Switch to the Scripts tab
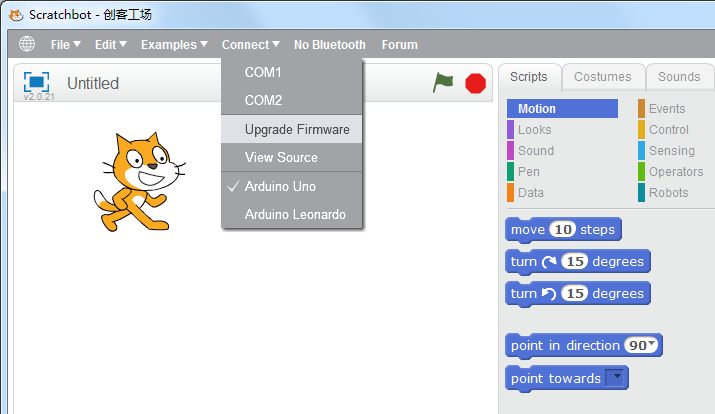Image resolution: width=715 pixels, height=414 pixels. tap(529, 77)
